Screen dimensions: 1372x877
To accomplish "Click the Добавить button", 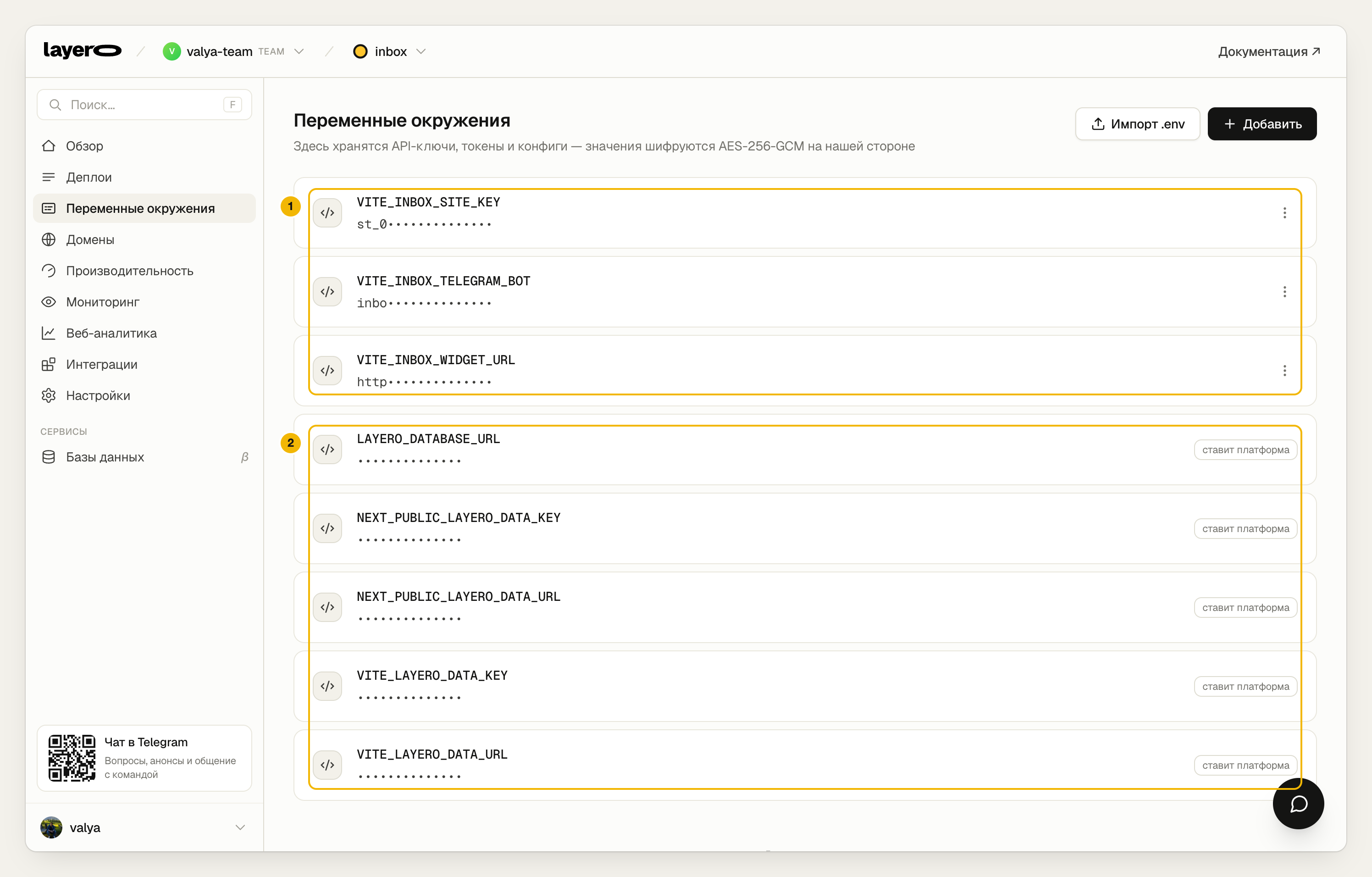I will coord(1261,124).
